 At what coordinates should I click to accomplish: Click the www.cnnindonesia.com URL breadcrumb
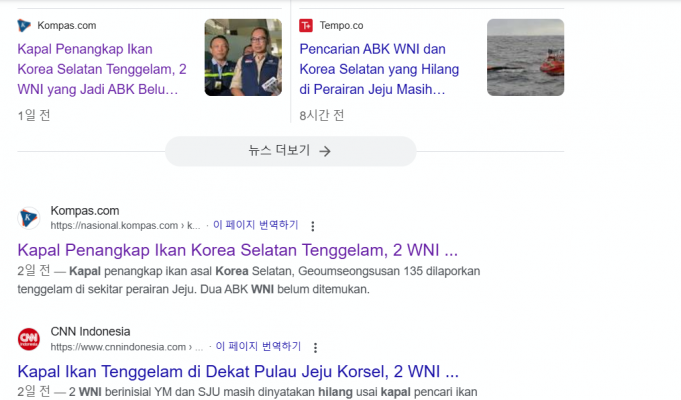(118, 347)
